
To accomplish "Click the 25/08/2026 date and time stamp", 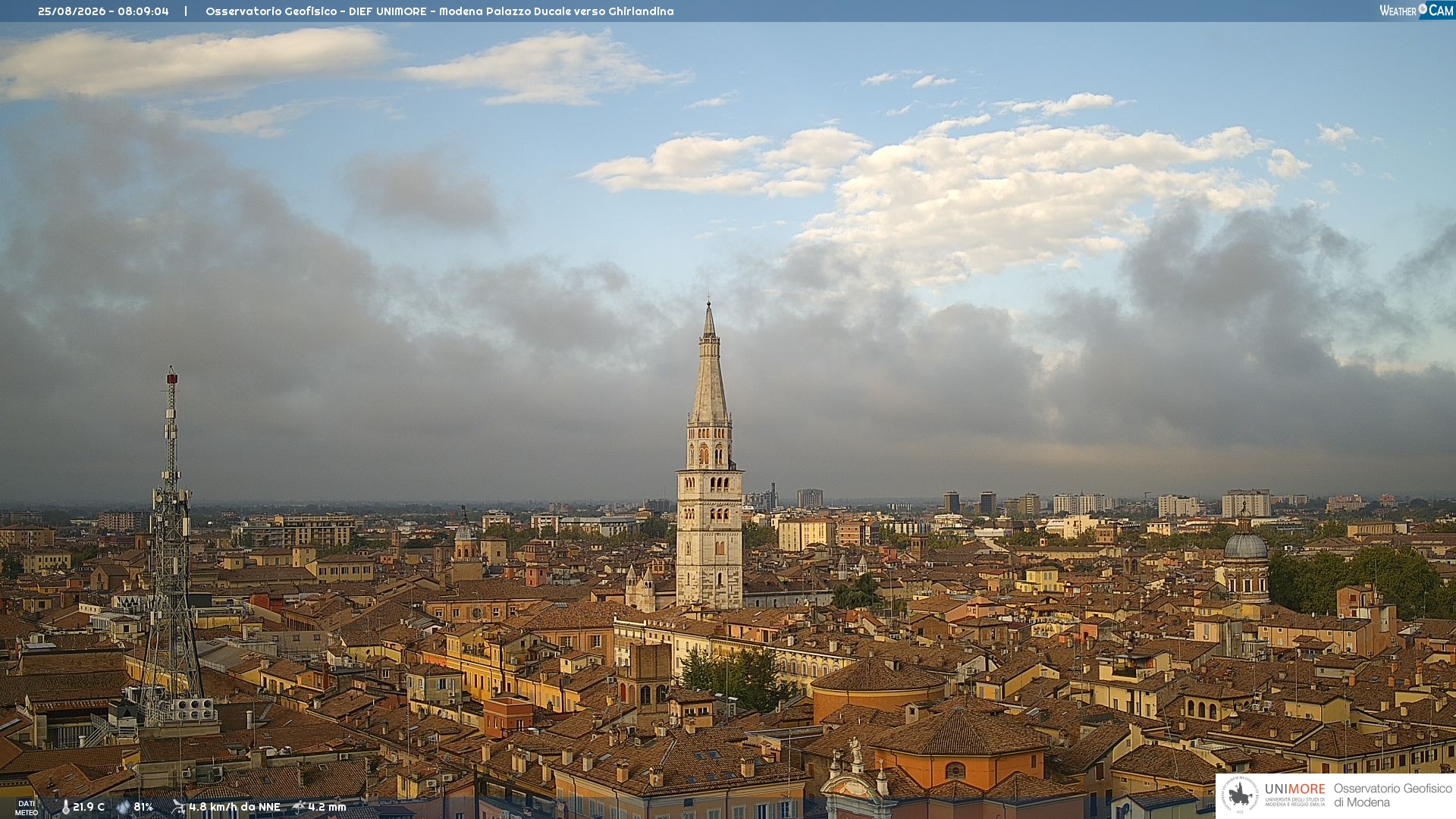I will [x=103, y=11].
